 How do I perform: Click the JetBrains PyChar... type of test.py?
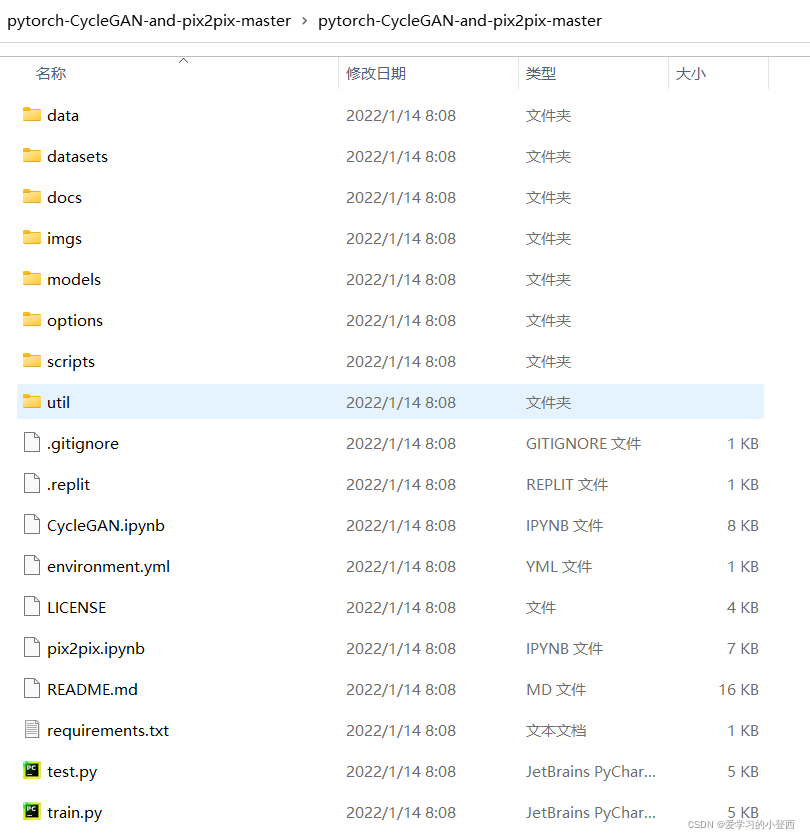(x=591, y=772)
